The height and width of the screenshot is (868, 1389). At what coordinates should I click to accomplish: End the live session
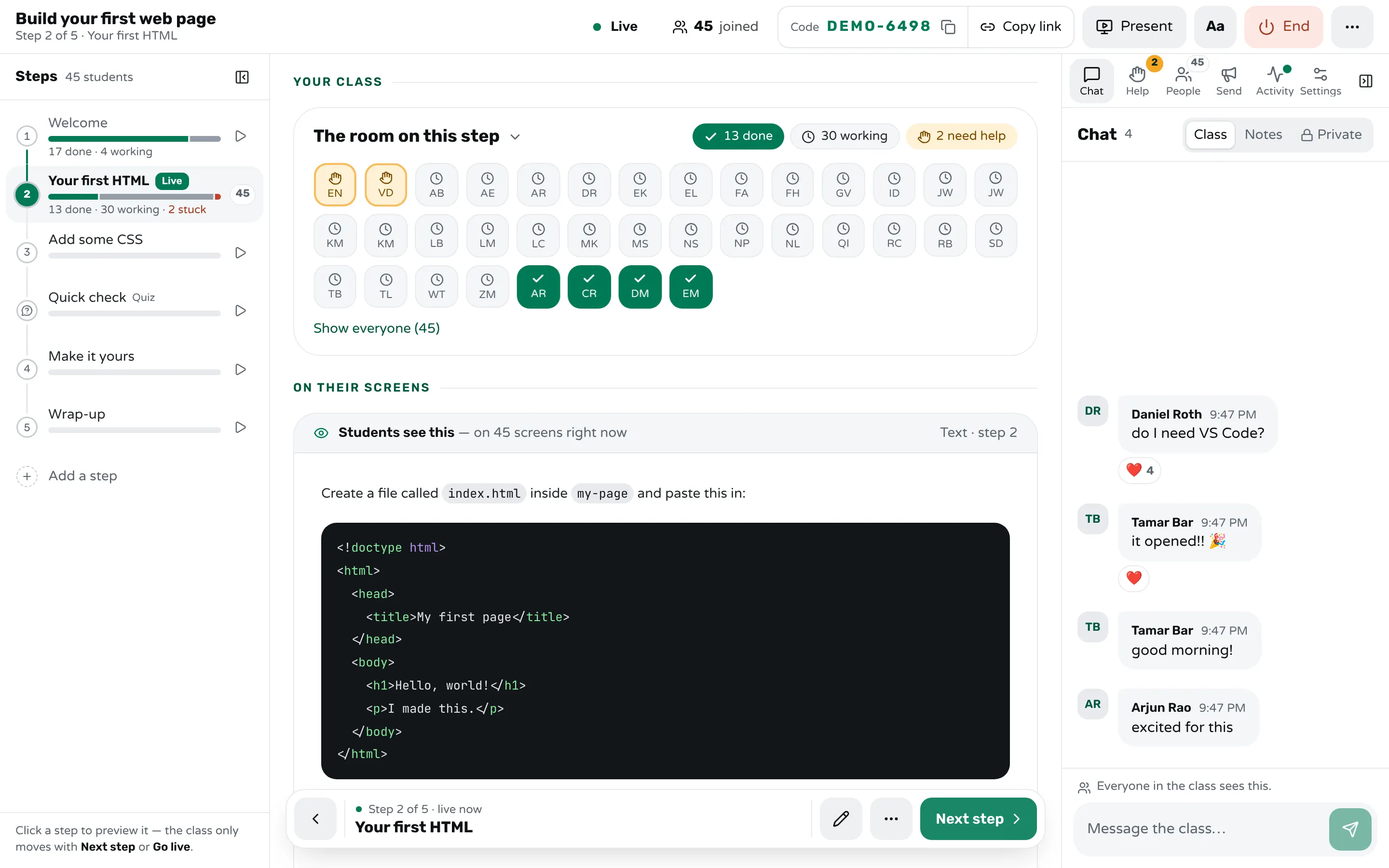click(1283, 27)
